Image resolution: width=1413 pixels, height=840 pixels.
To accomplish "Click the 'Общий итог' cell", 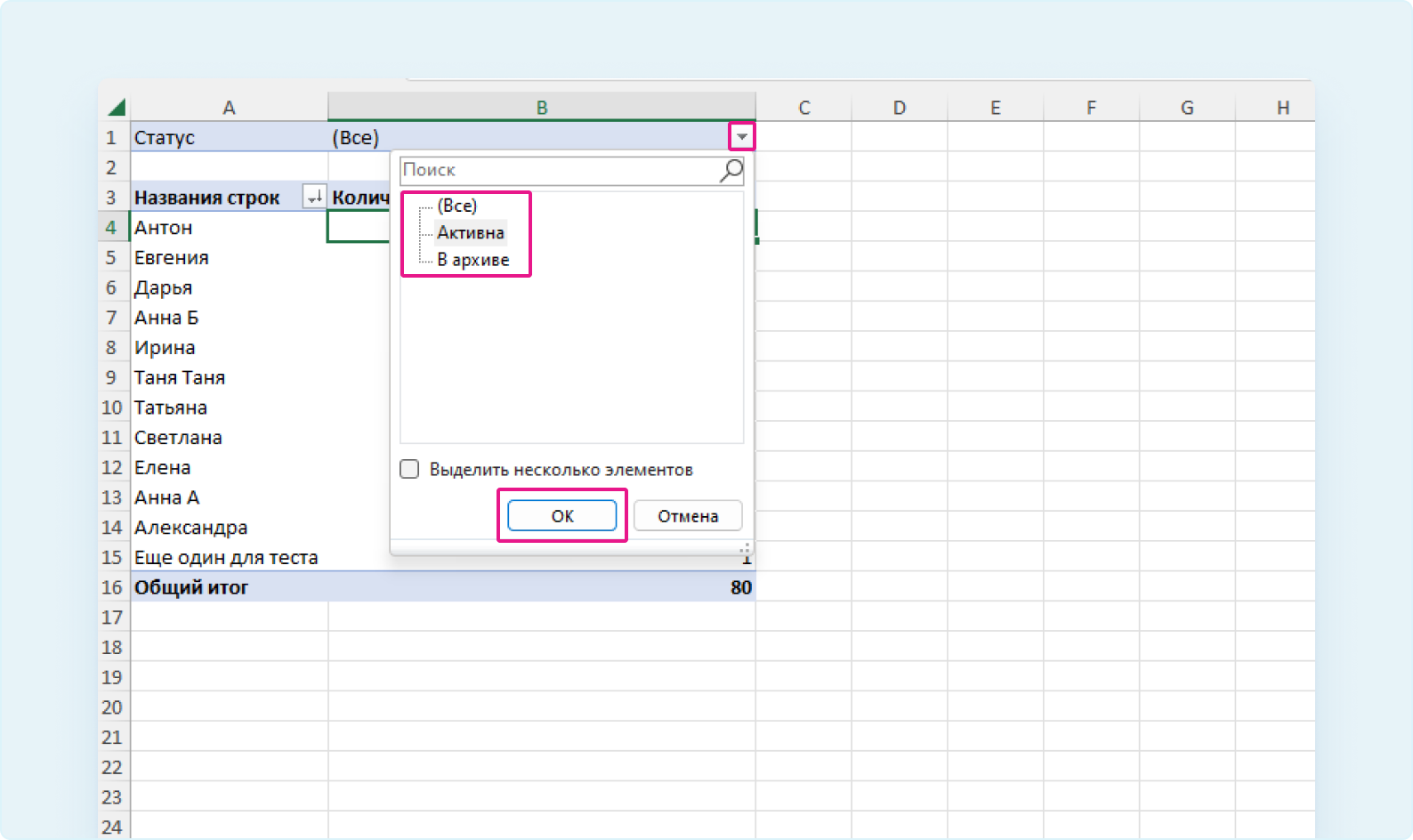I will coord(229,587).
